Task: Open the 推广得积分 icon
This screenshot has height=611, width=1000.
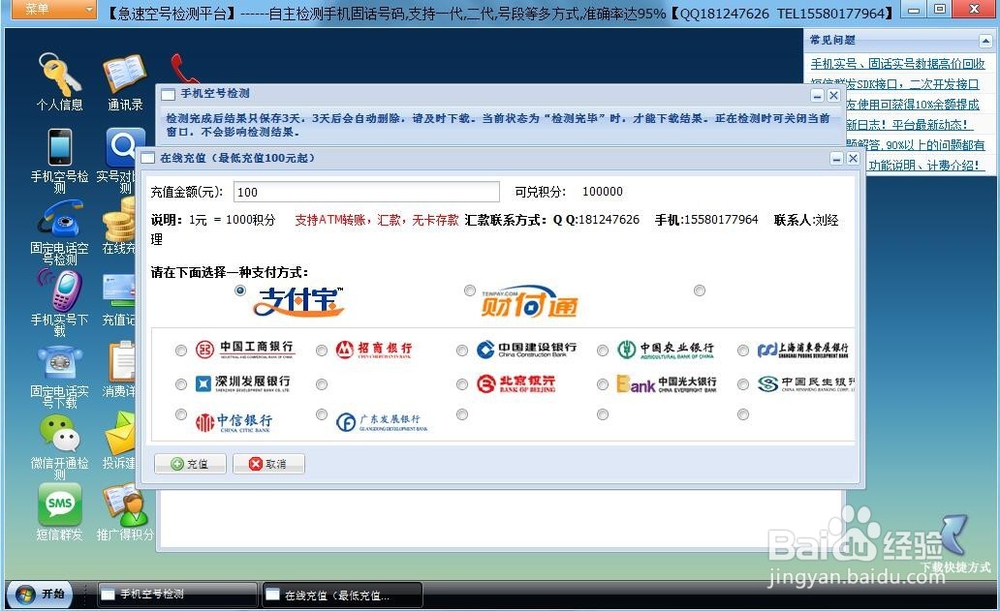Action: [125, 505]
